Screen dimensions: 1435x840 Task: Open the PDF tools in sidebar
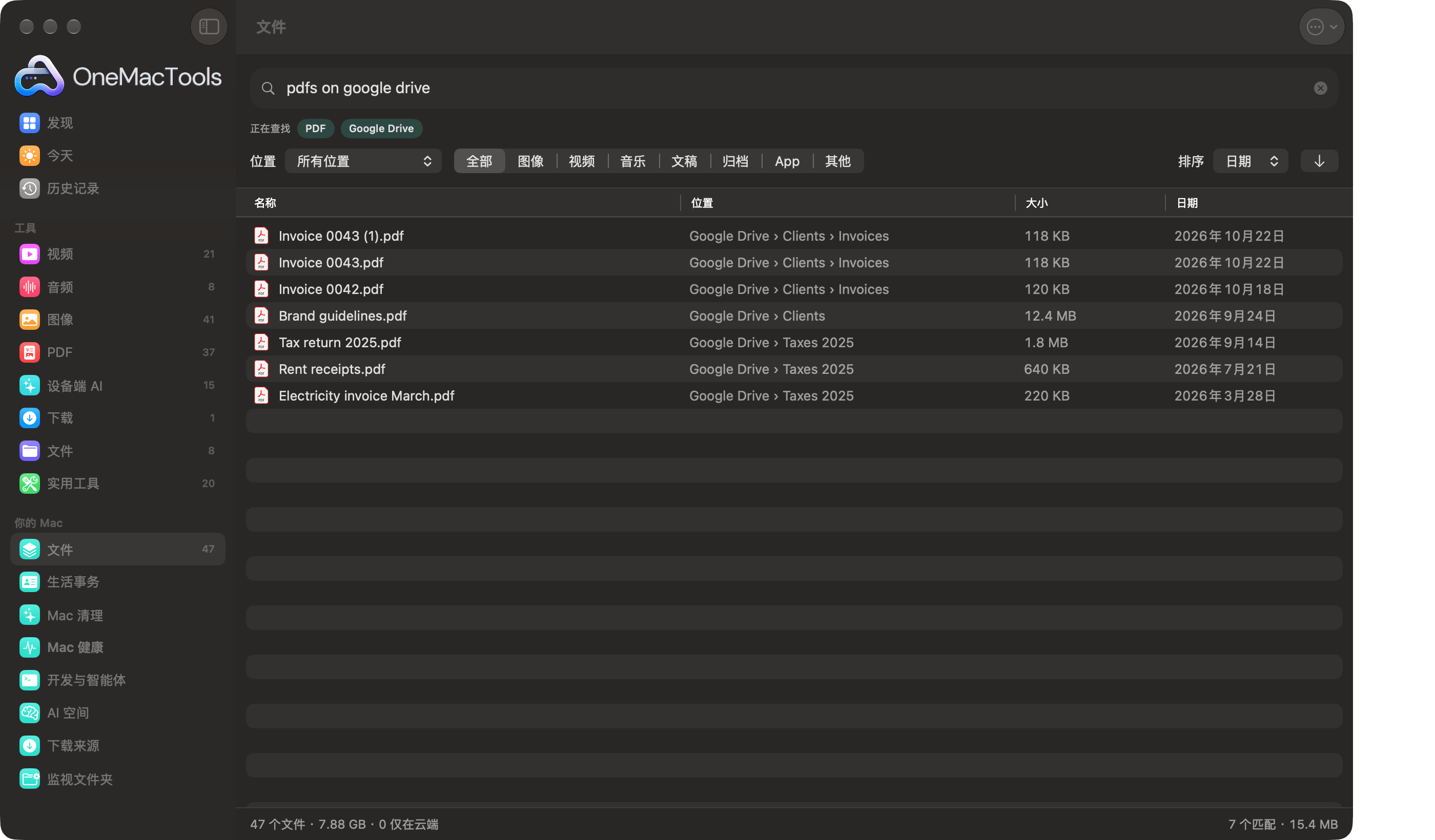(117, 352)
